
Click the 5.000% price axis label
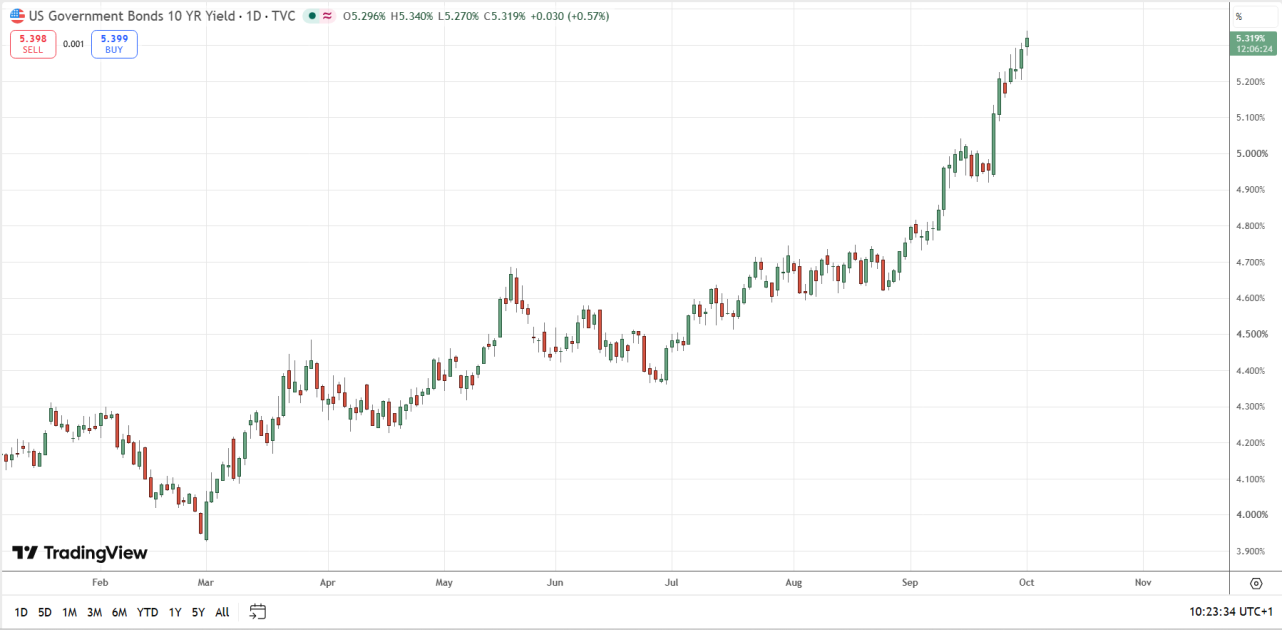click(x=1252, y=153)
